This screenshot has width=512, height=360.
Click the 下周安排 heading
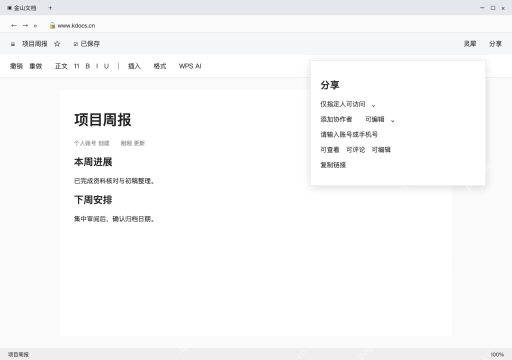pyautogui.click(x=93, y=200)
